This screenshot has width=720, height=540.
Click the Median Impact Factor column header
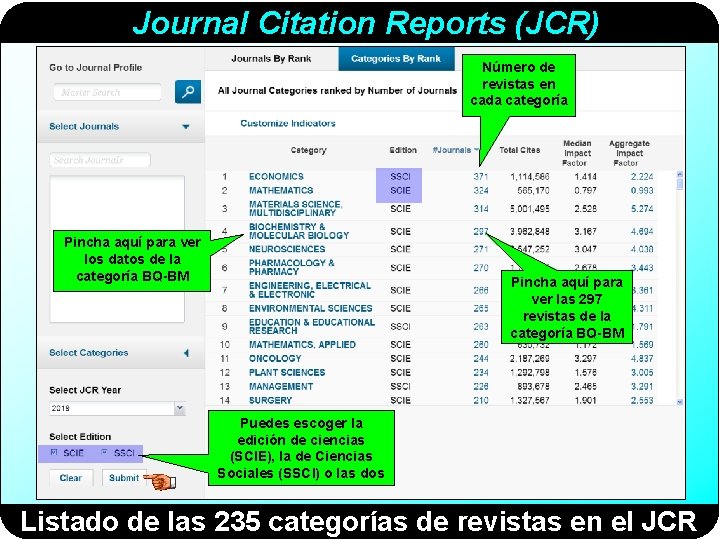[x=577, y=153]
